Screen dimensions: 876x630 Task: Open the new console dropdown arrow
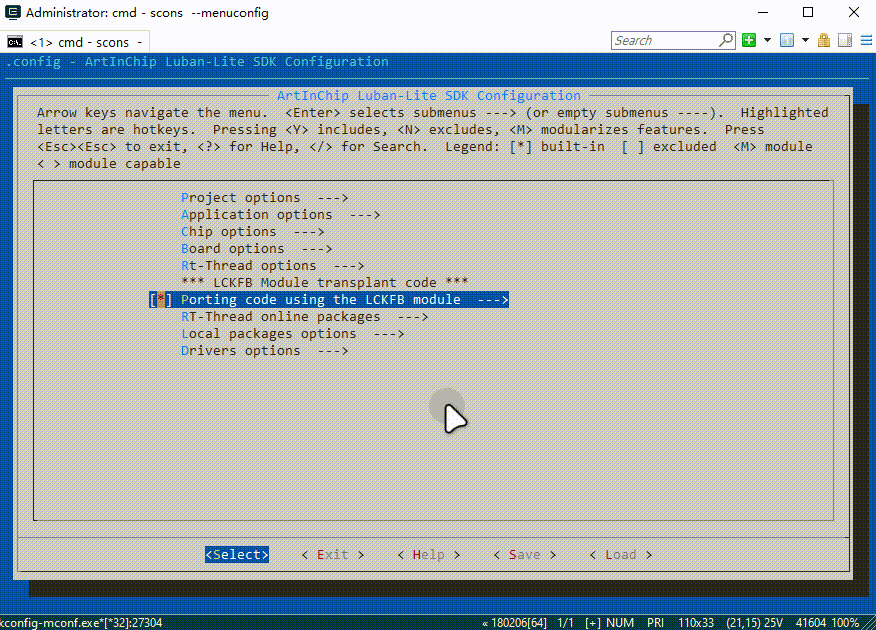(767, 41)
